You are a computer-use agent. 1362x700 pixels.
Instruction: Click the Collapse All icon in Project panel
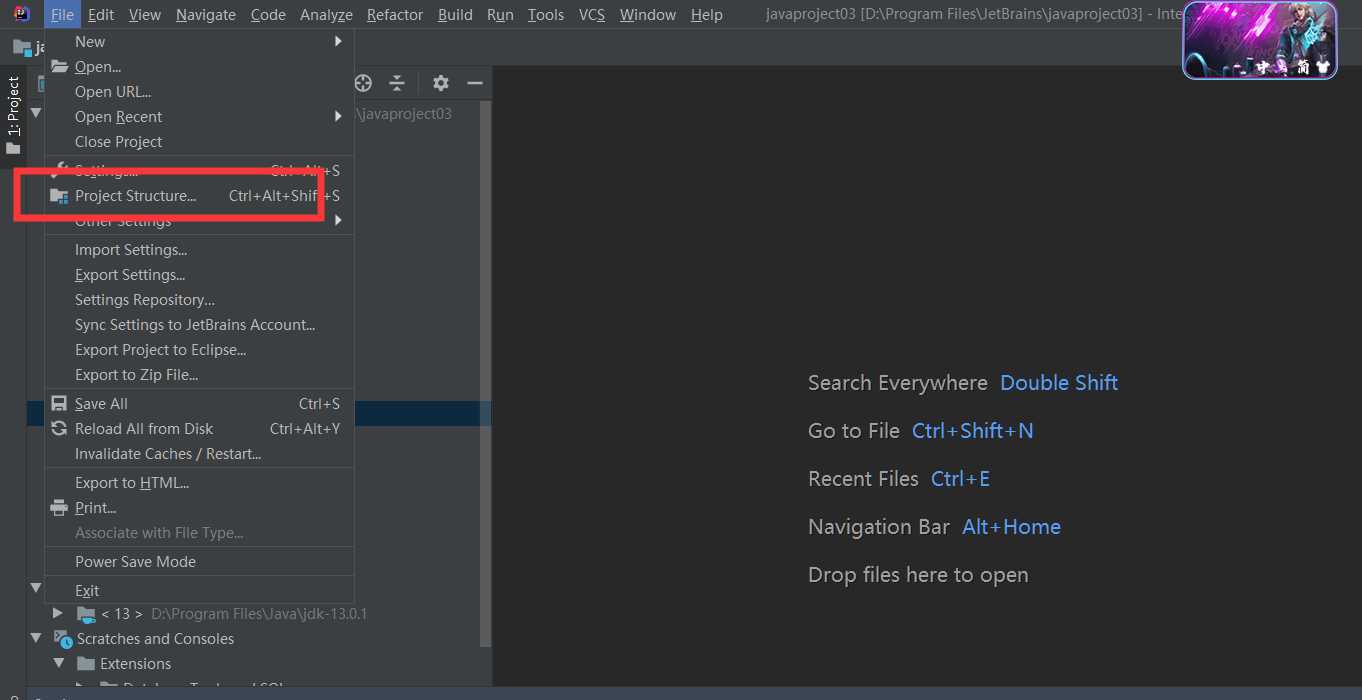(397, 83)
